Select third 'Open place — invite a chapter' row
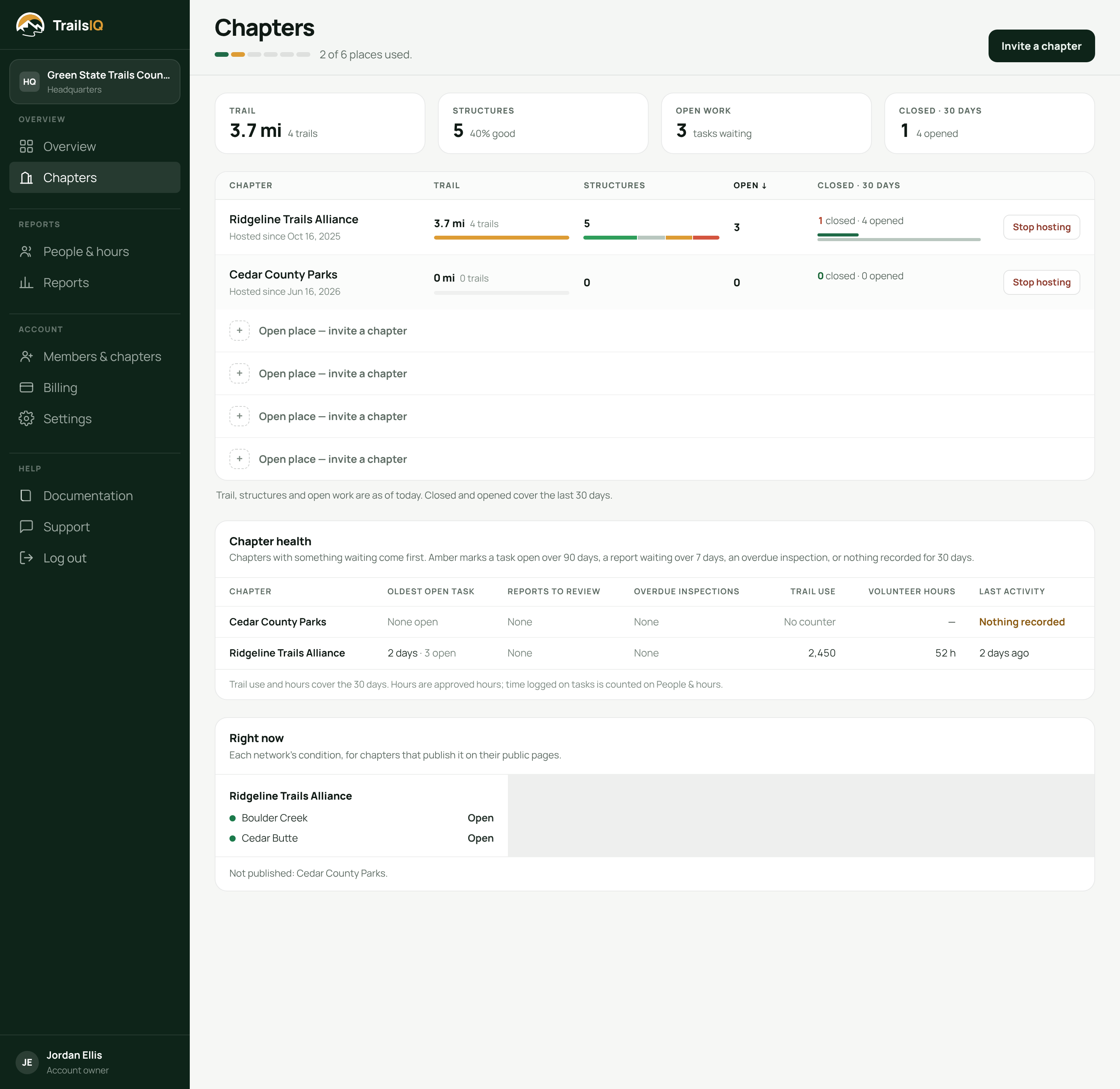 (654, 417)
